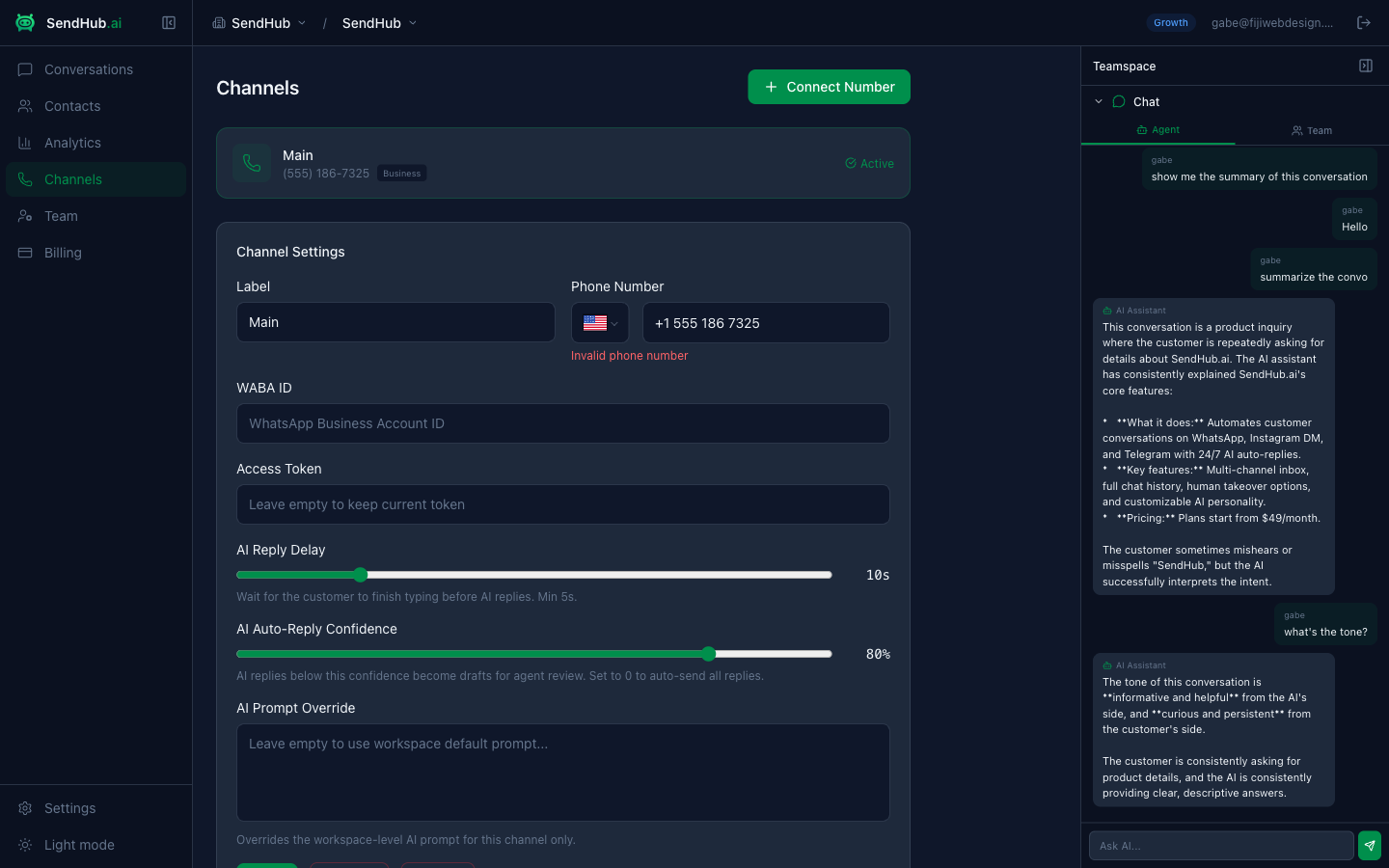Click into the Label input field
The height and width of the screenshot is (868, 1389).
pos(395,322)
